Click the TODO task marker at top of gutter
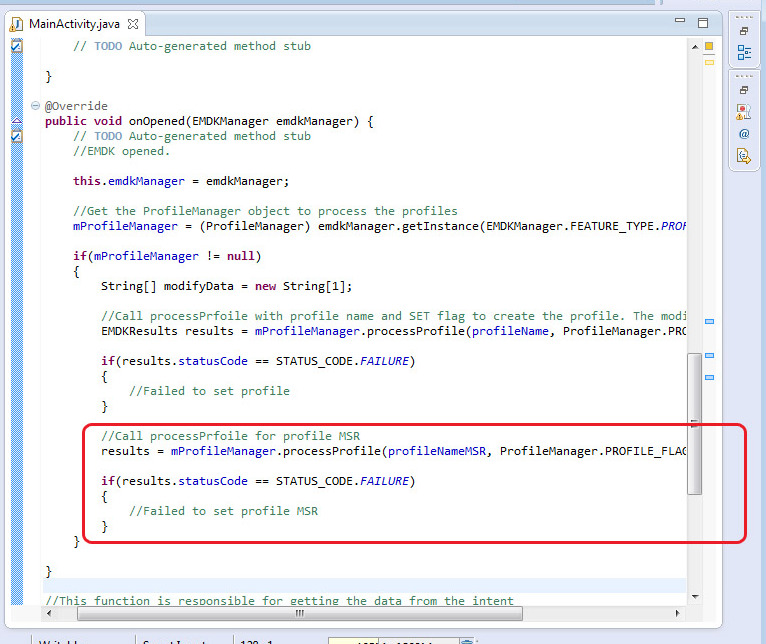 [16, 46]
